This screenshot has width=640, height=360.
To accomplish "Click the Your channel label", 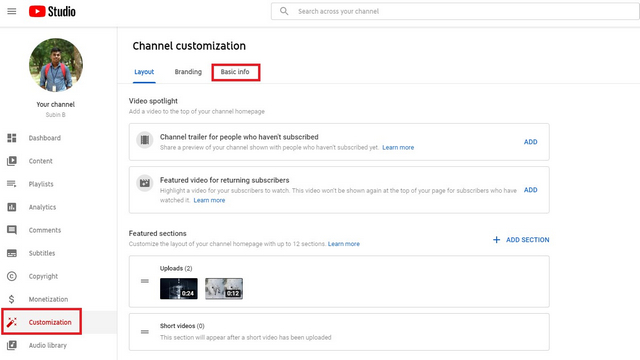I will (56, 104).
